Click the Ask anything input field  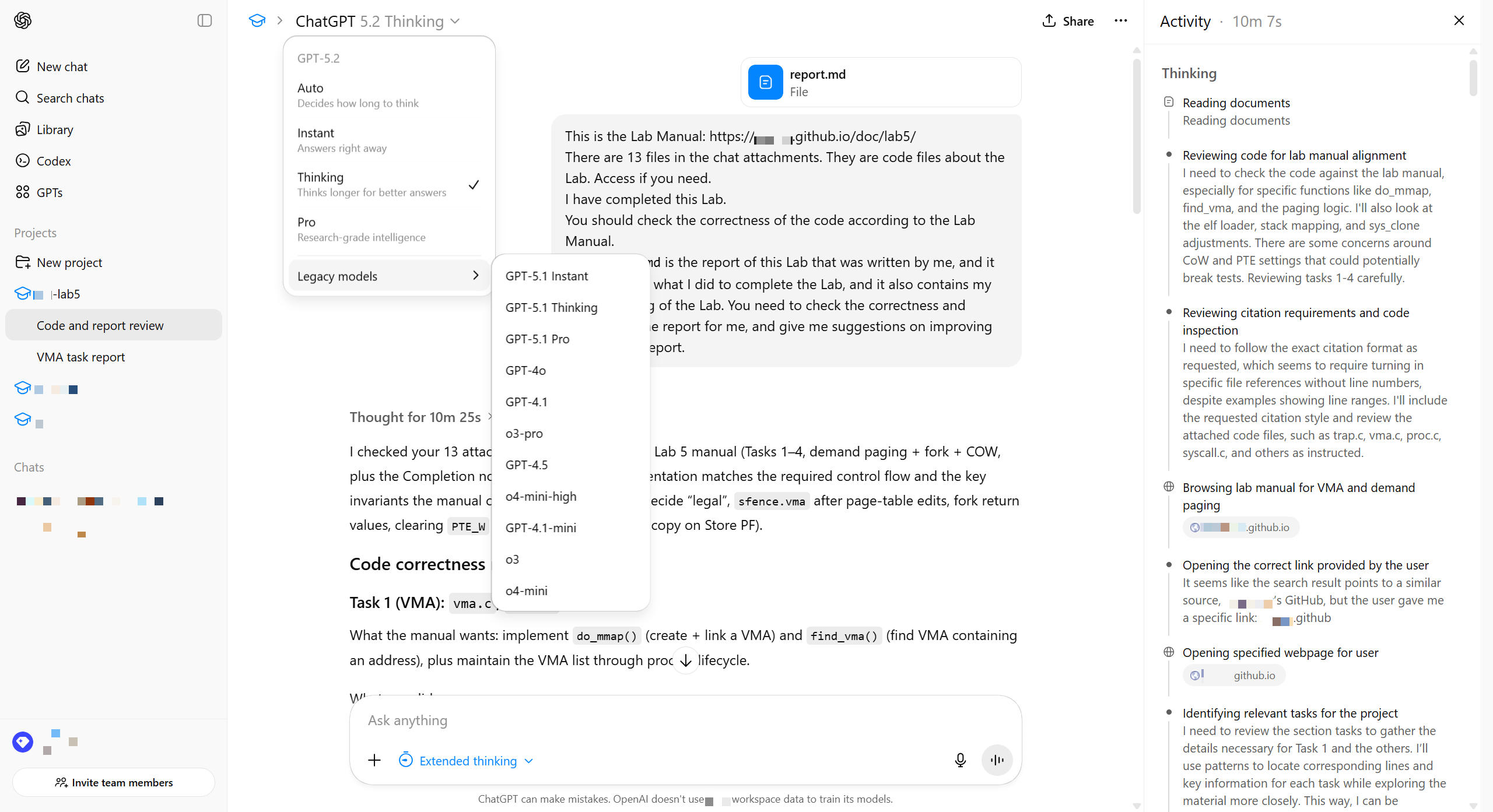(x=685, y=720)
